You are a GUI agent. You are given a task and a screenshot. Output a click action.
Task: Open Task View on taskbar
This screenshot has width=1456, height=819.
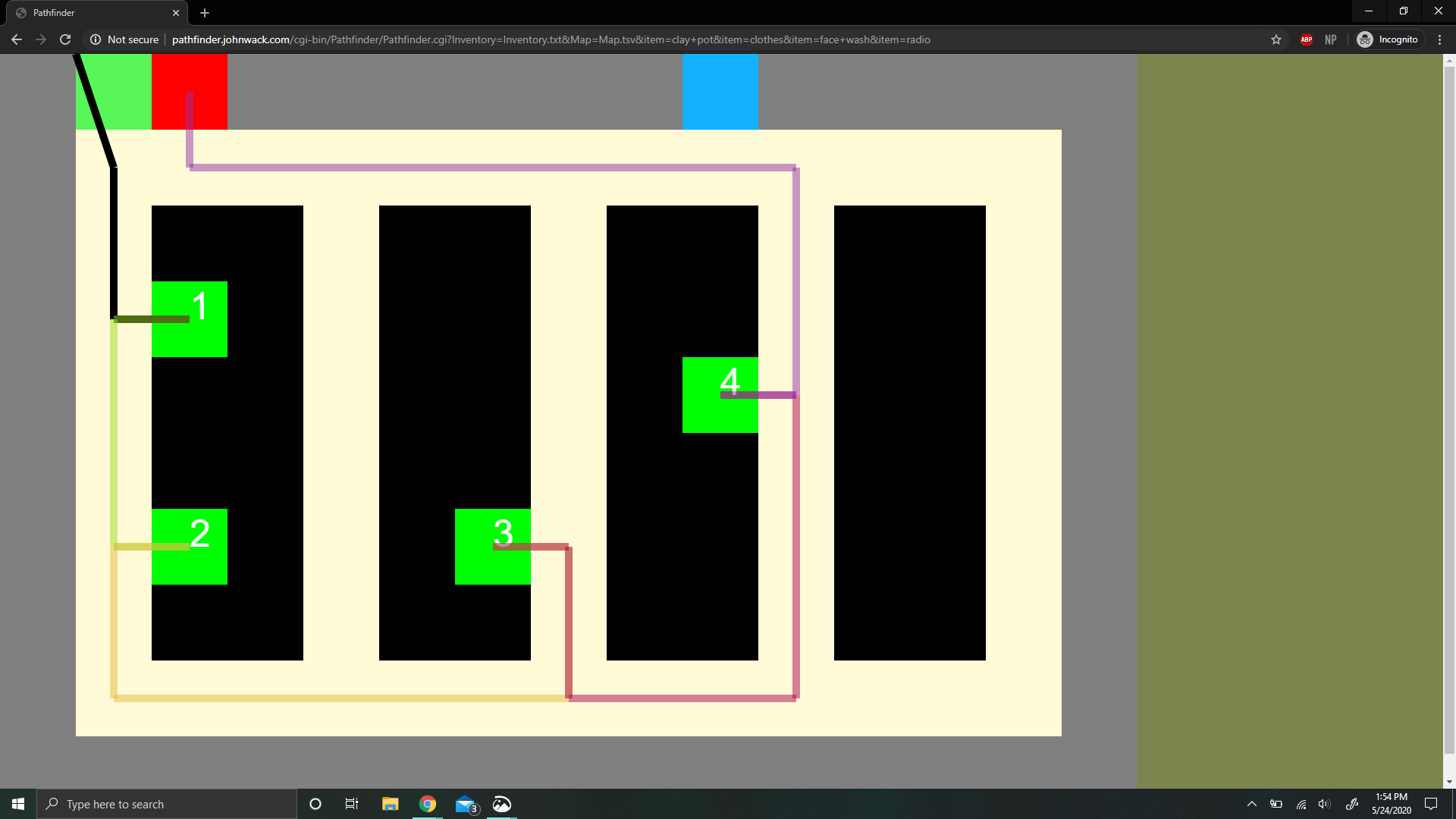(352, 804)
